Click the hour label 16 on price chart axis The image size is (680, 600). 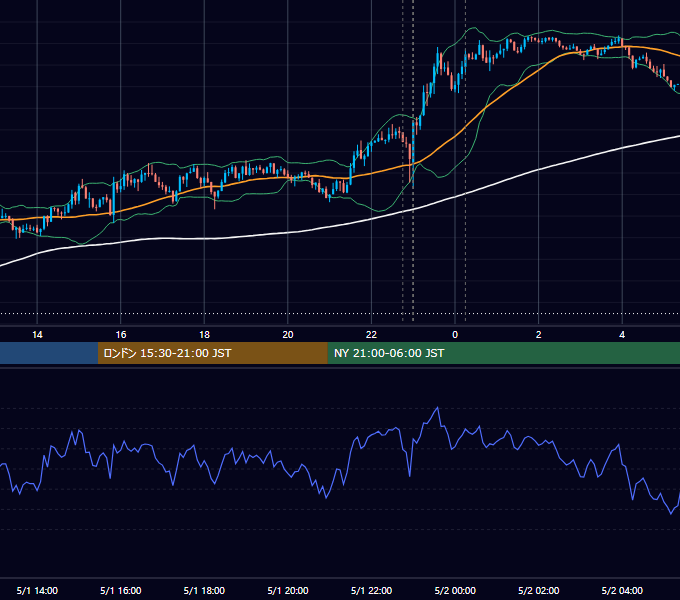click(x=121, y=335)
